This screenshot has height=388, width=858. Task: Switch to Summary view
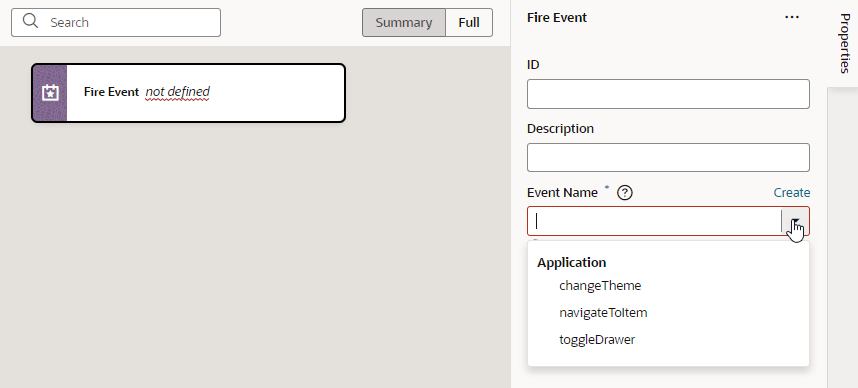[x=404, y=22]
